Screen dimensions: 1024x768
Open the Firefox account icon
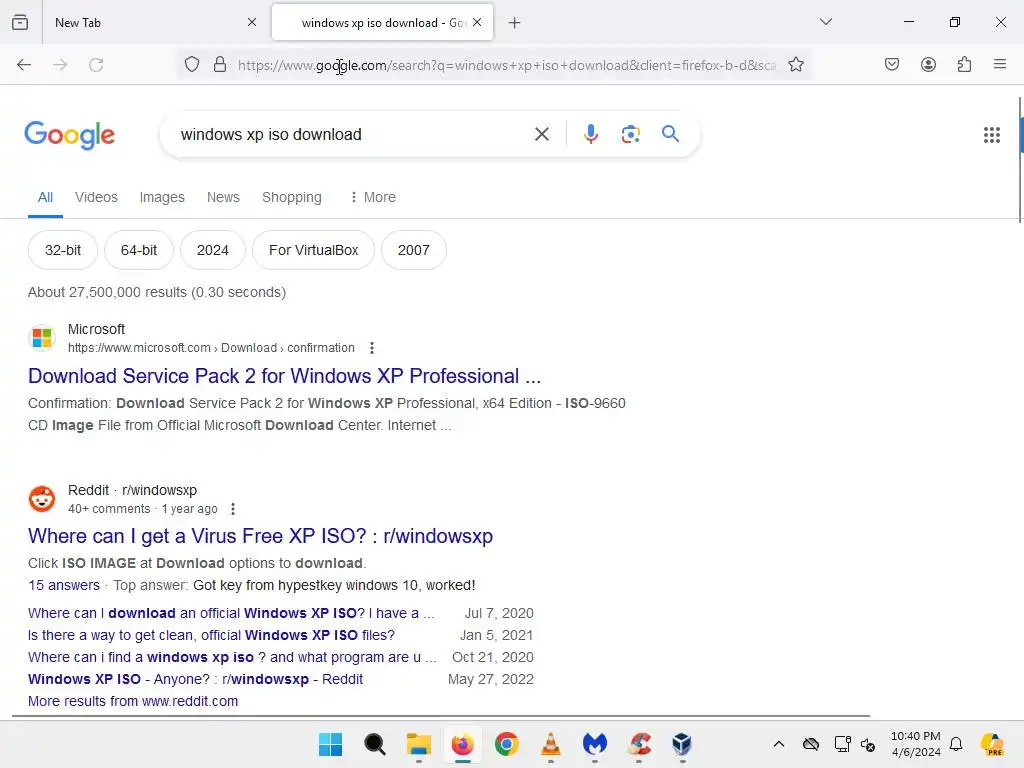pyautogui.click(x=928, y=64)
